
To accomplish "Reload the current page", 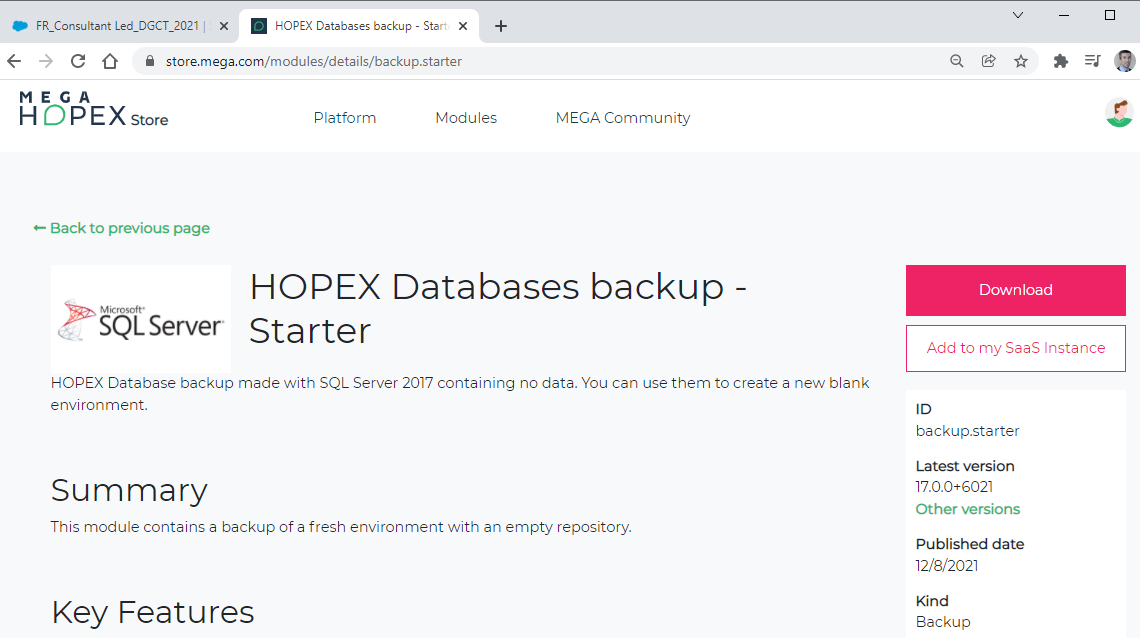I will [78, 61].
